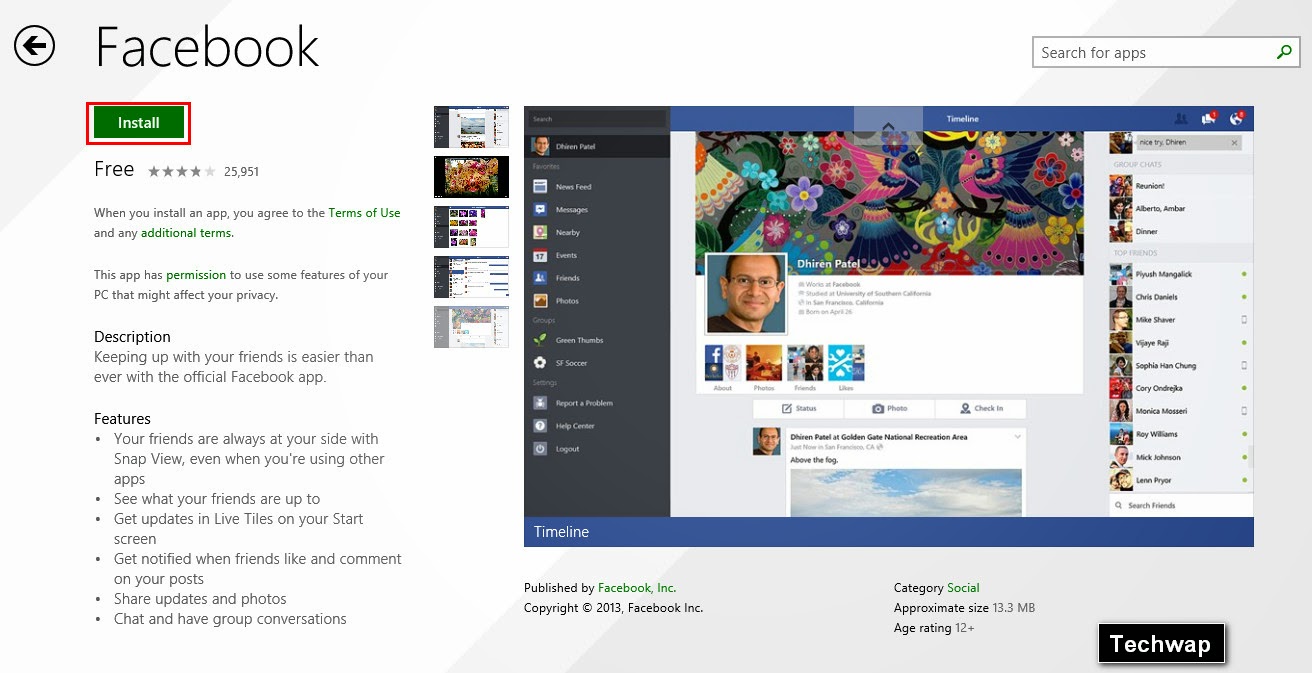
Task: Select the third screenshot thumbnail
Action: [471, 227]
